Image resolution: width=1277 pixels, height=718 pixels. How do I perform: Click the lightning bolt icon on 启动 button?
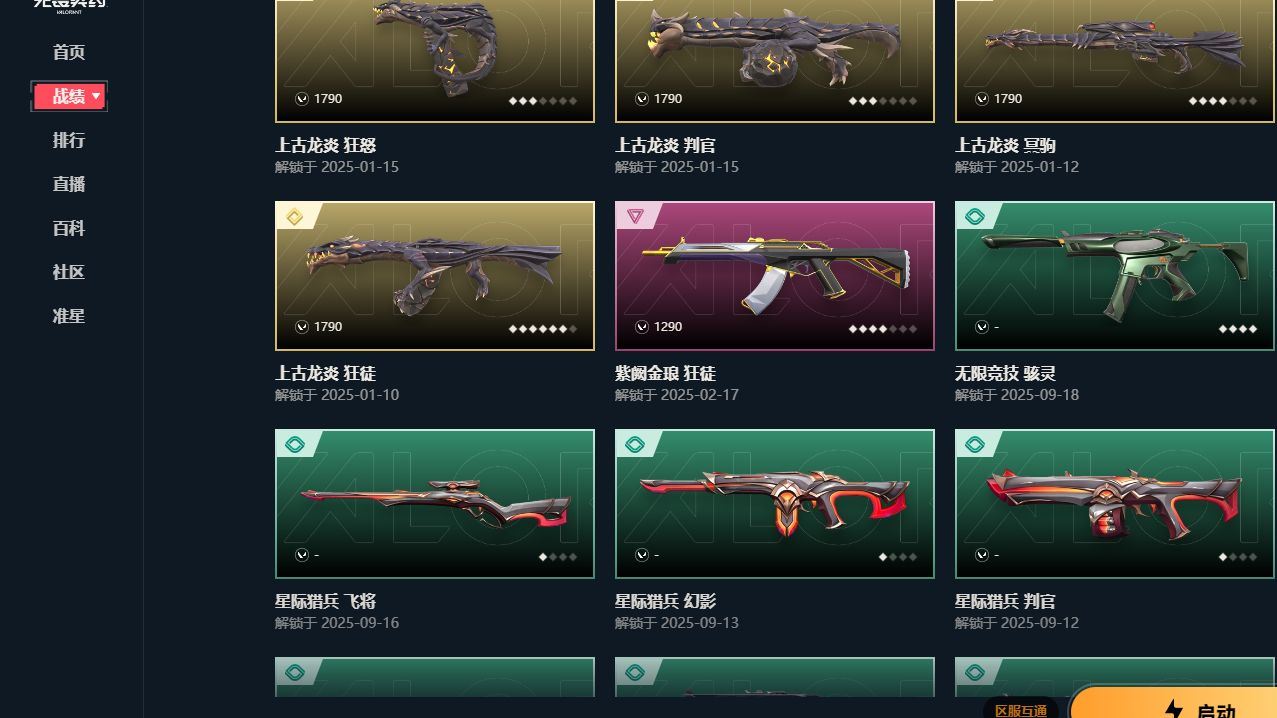point(1174,710)
